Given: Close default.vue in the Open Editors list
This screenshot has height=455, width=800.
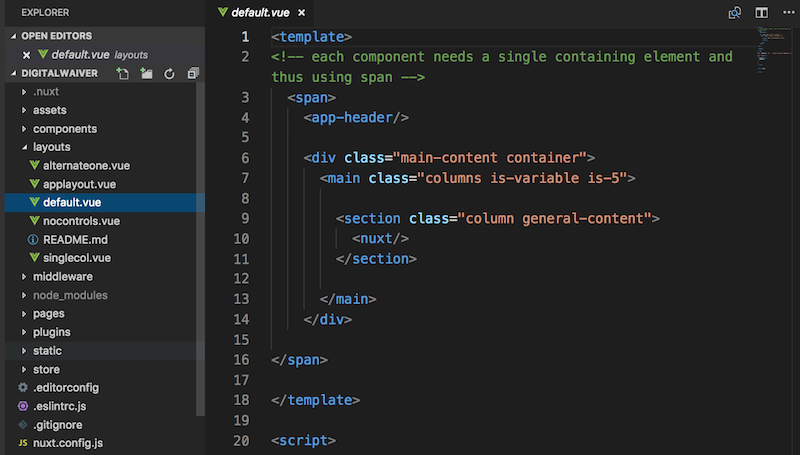Looking at the screenshot, I should point(26,55).
